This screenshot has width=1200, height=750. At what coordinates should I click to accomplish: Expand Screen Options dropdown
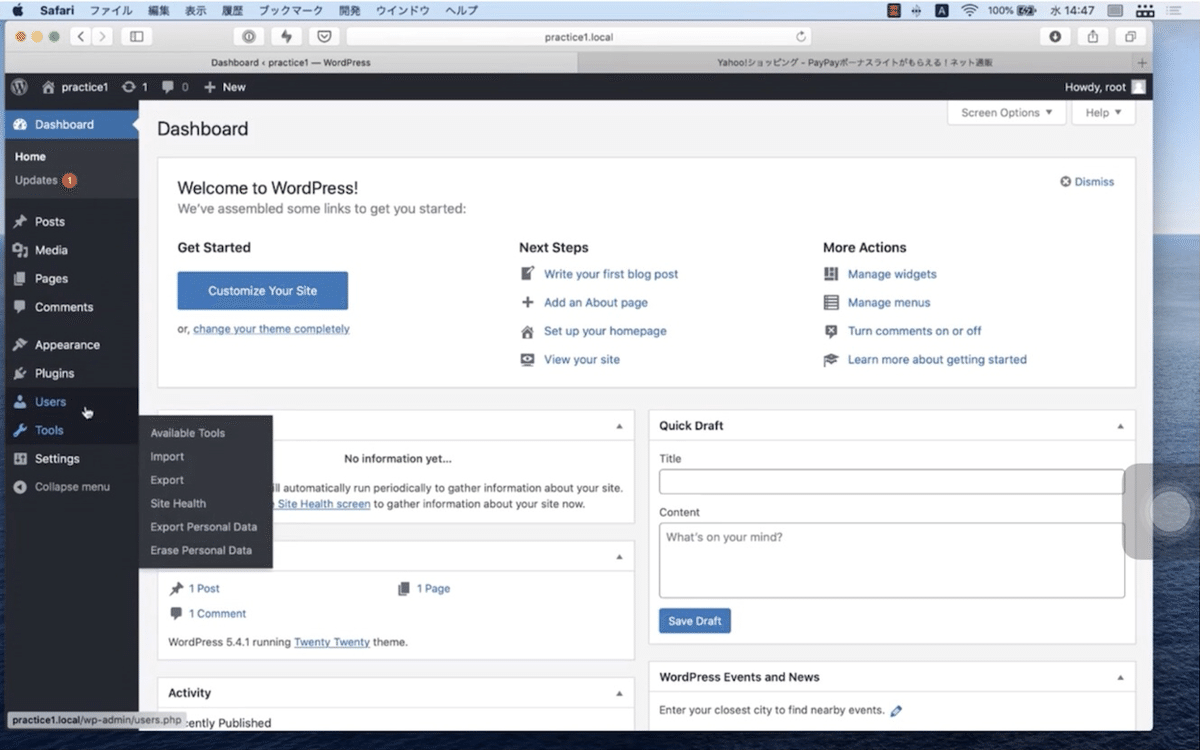(x=1006, y=113)
